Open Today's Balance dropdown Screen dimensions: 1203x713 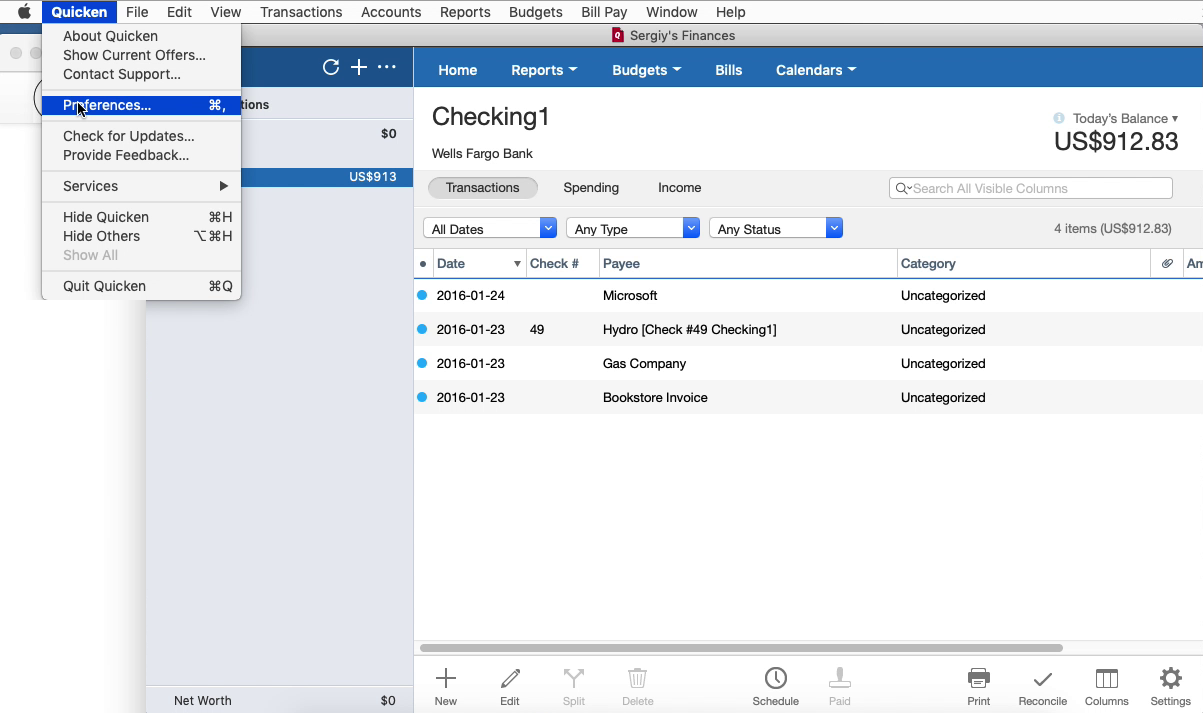pos(1126,118)
